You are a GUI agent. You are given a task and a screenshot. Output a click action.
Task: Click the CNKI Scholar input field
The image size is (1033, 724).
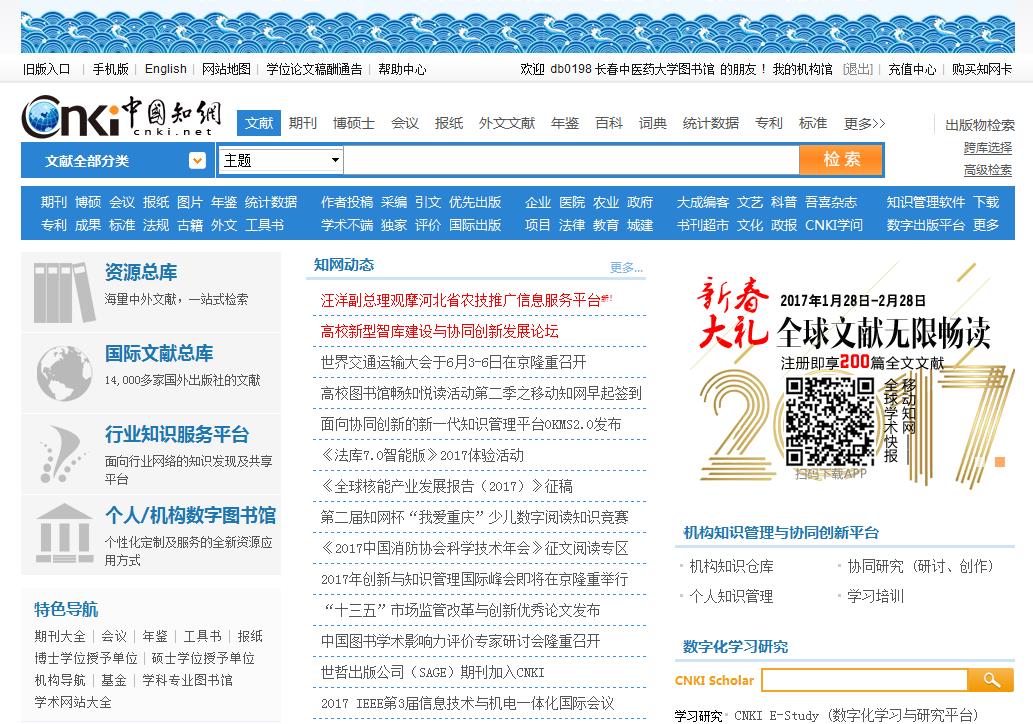[864, 680]
